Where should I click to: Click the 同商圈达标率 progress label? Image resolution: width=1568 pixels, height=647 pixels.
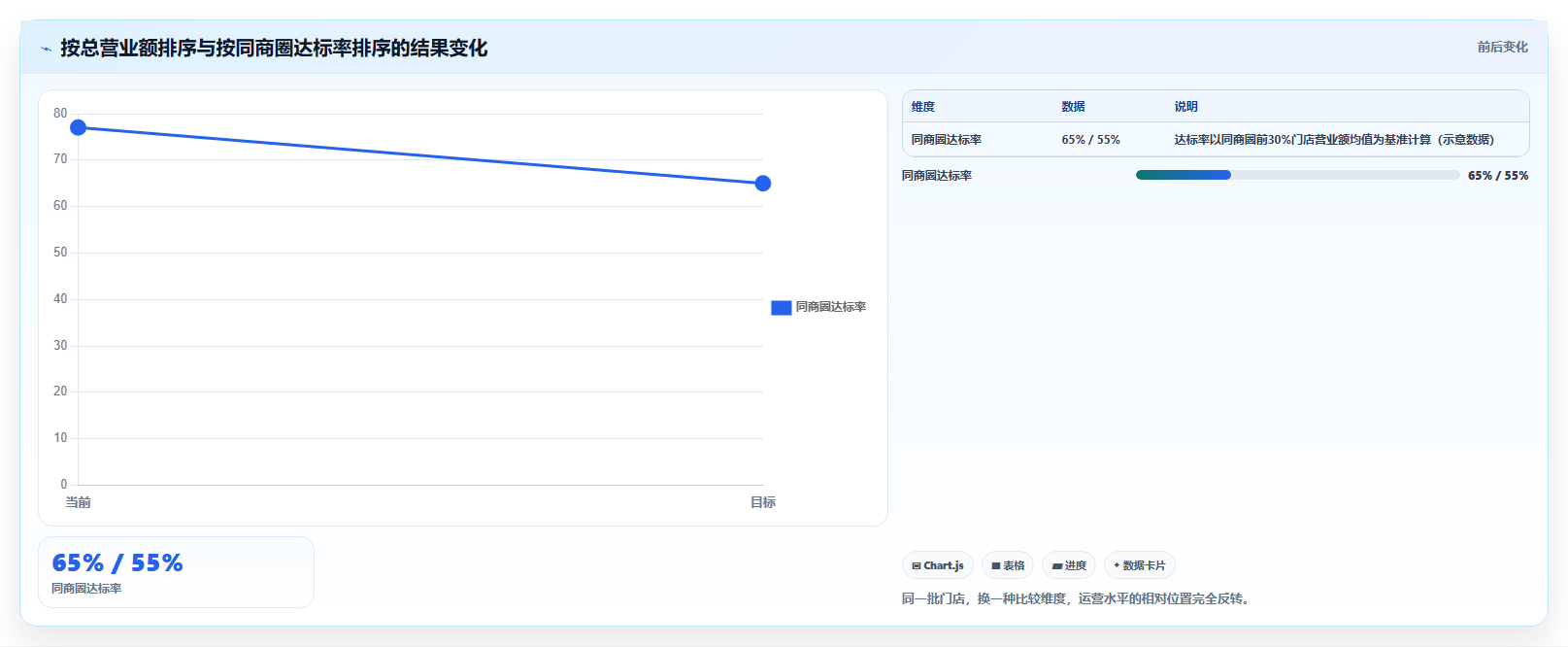937,176
